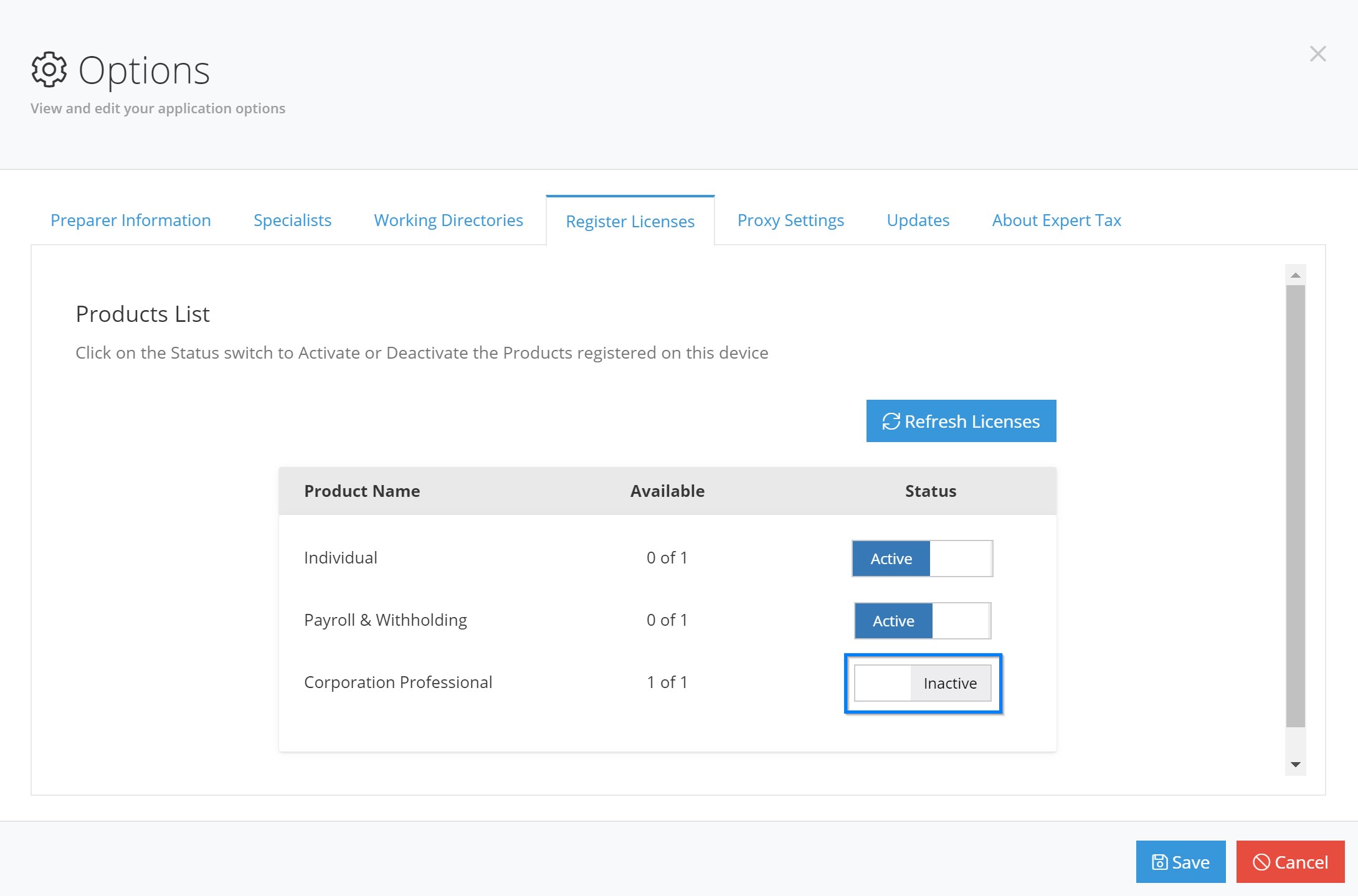Select the Preparer Information tab
The image size is (1358, 896).
(130, 219)
